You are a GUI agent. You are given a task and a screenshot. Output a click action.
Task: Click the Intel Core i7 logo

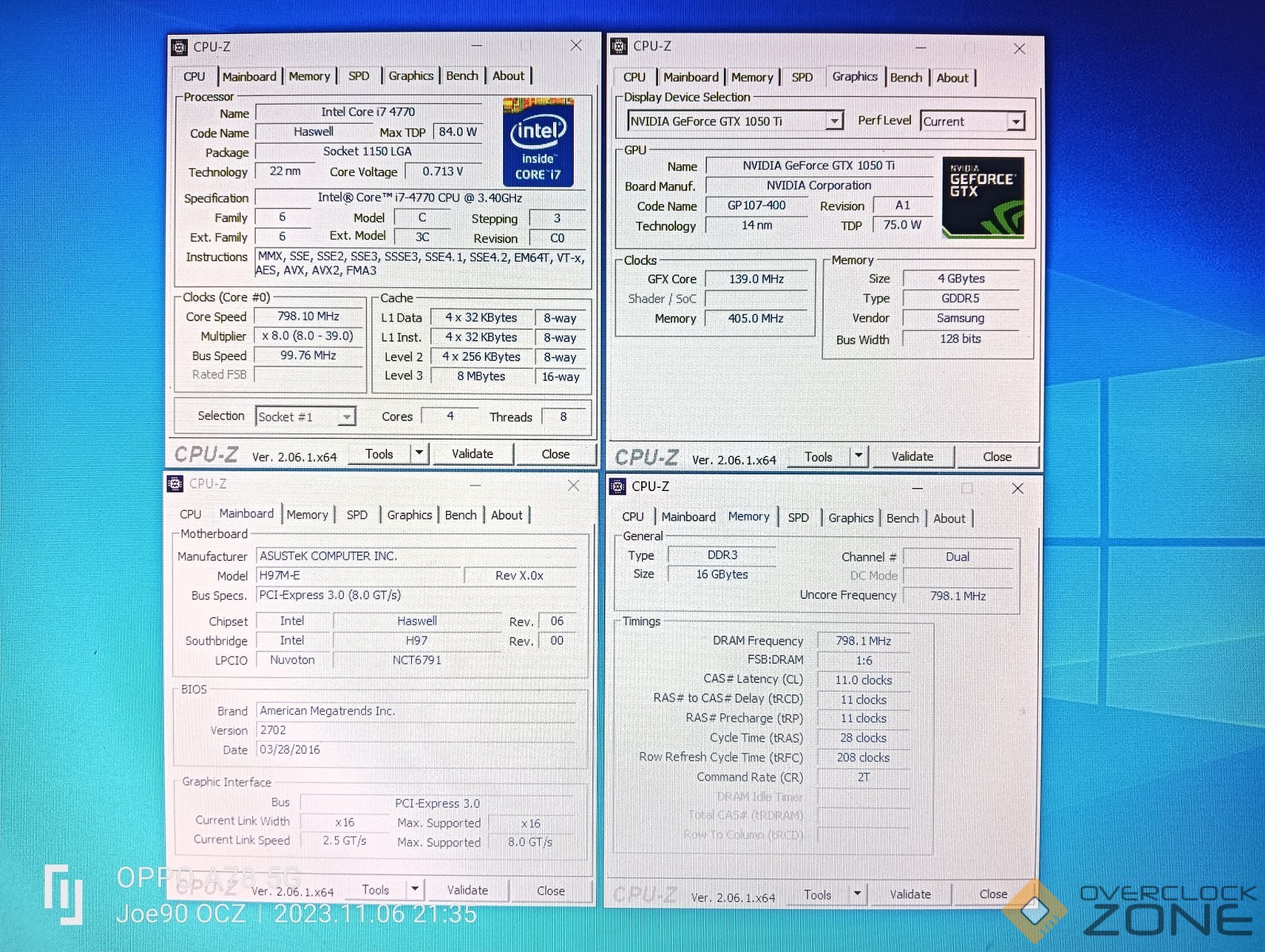(x=538, y=142)
